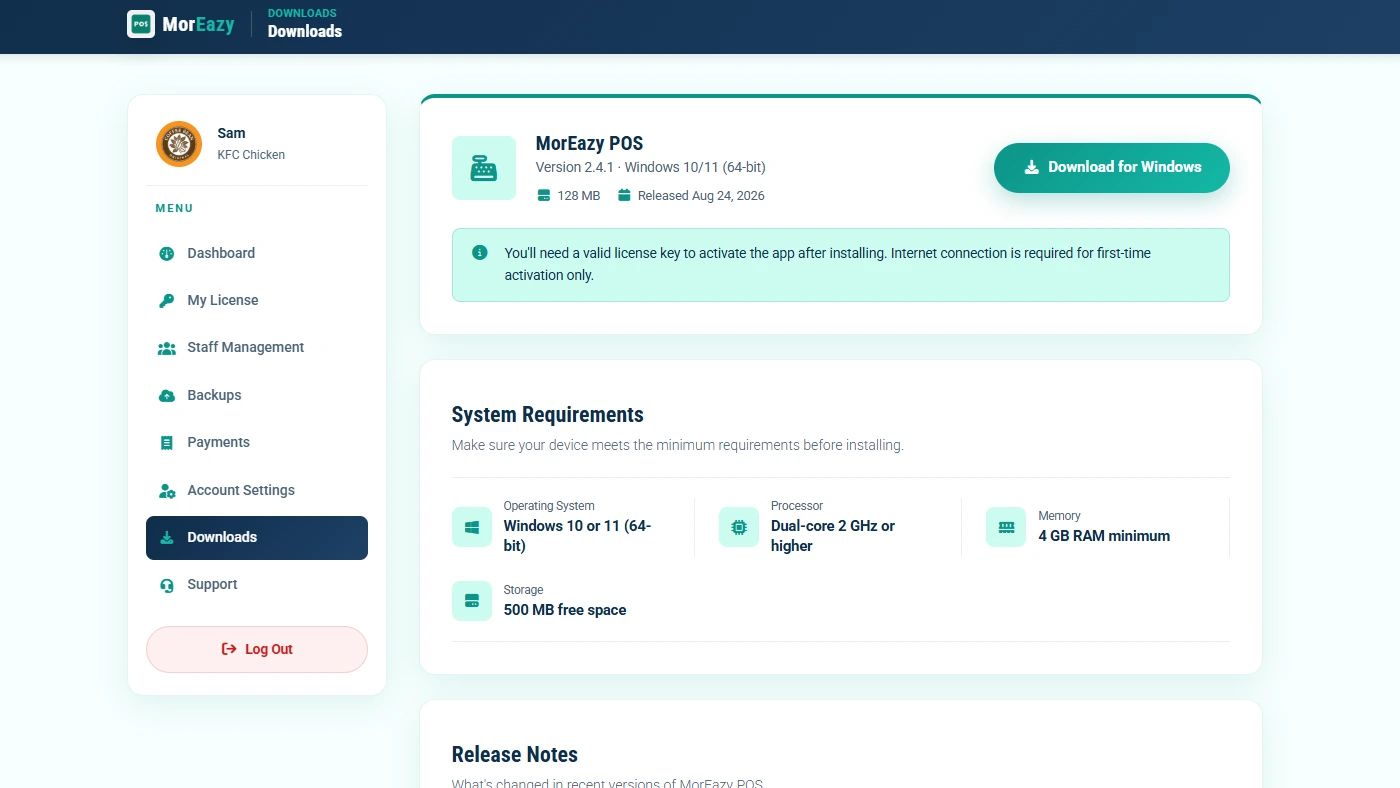Click the 500 MB free space text
The image size is (1400, 788).
tap(565, 610)
